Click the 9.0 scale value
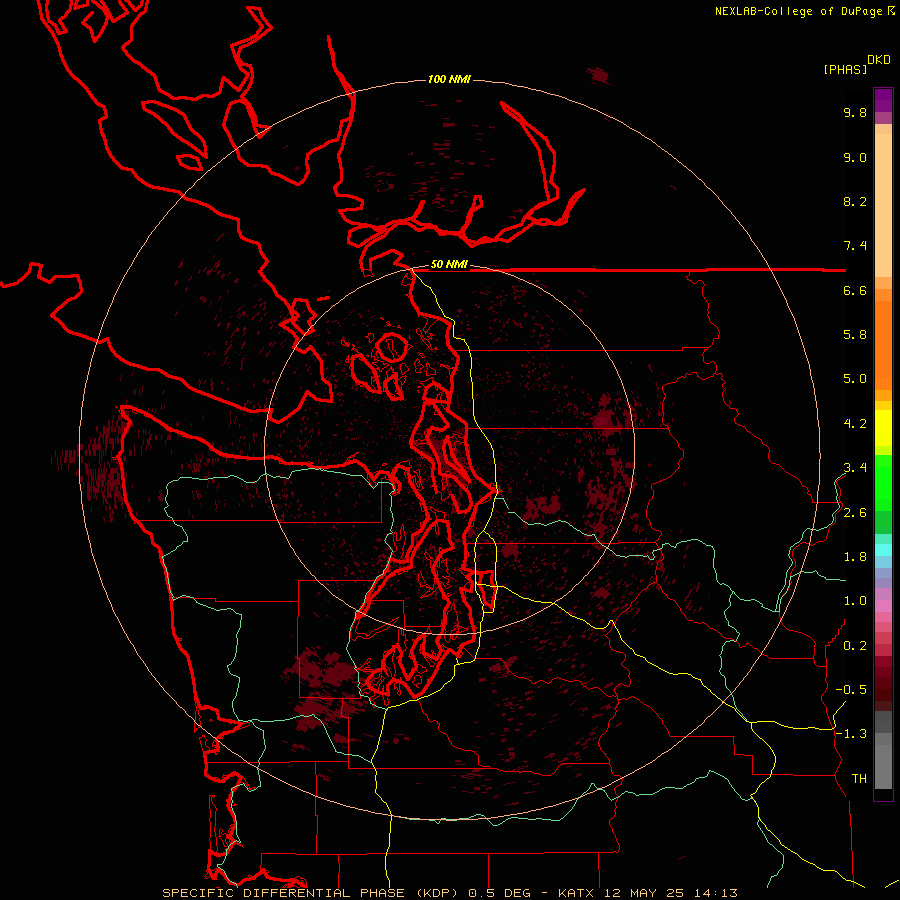 855,157
